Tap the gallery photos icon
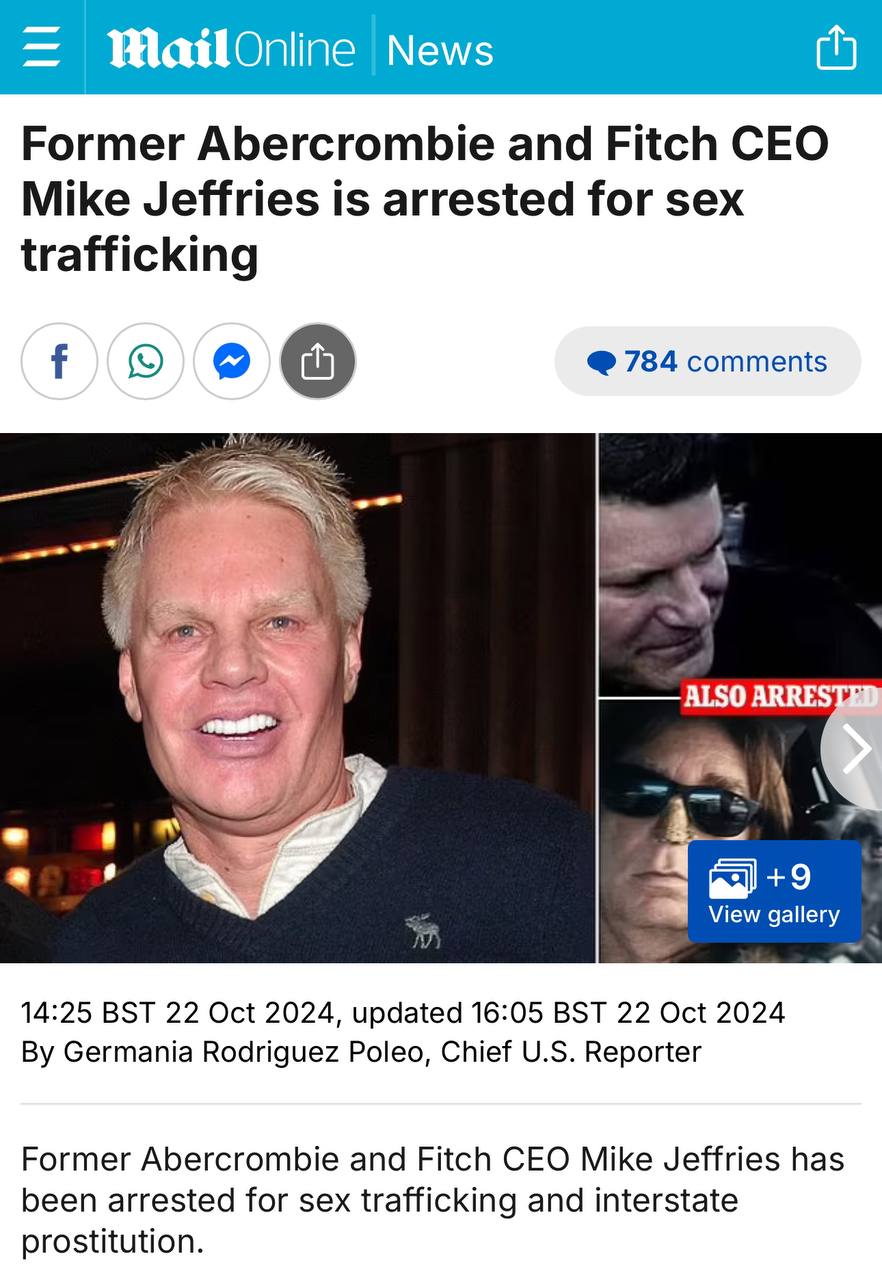The image size is (882, 1280). tap(731, 879)
